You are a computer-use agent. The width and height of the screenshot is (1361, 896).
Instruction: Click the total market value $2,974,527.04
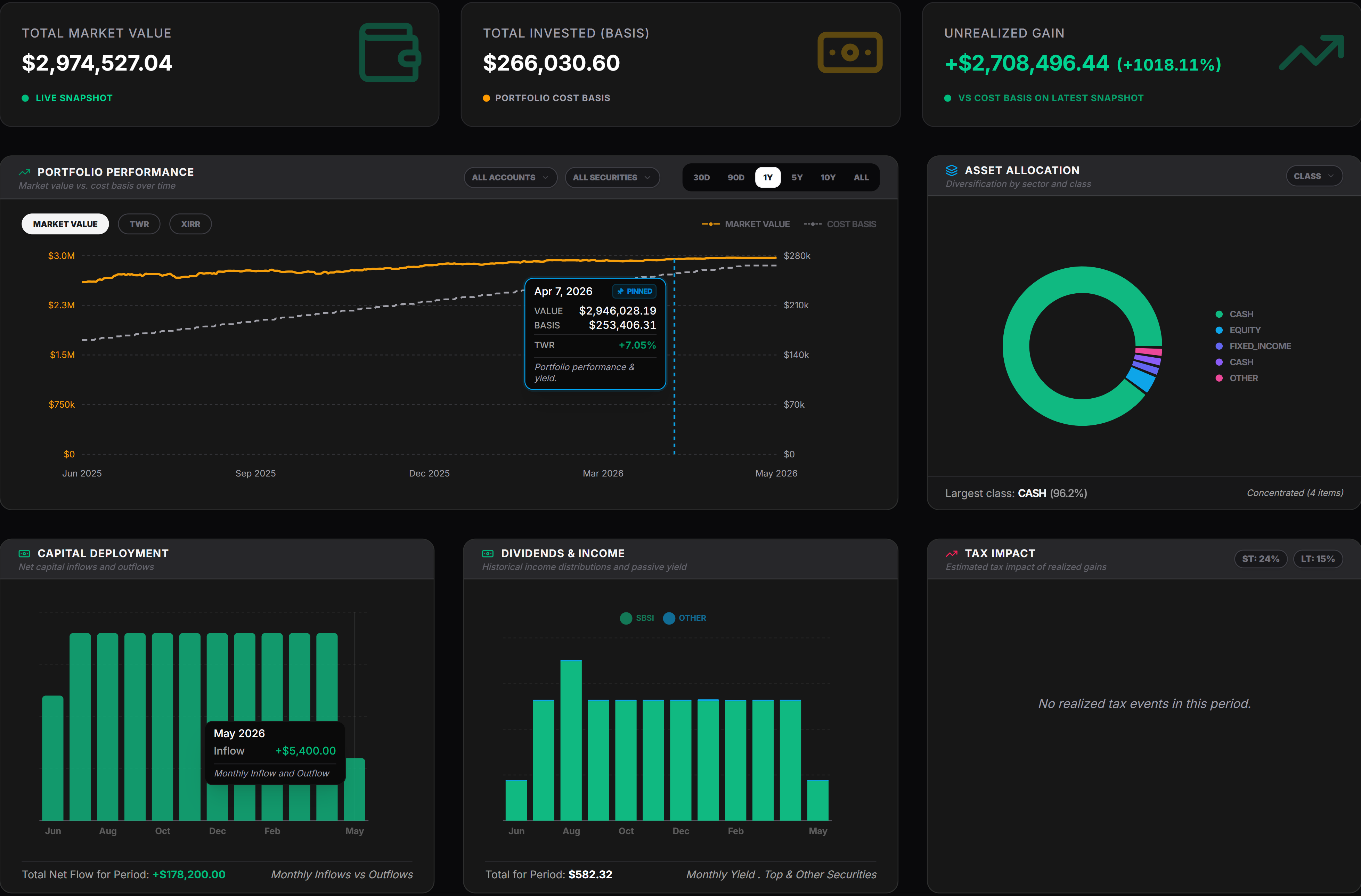[97, 63]
